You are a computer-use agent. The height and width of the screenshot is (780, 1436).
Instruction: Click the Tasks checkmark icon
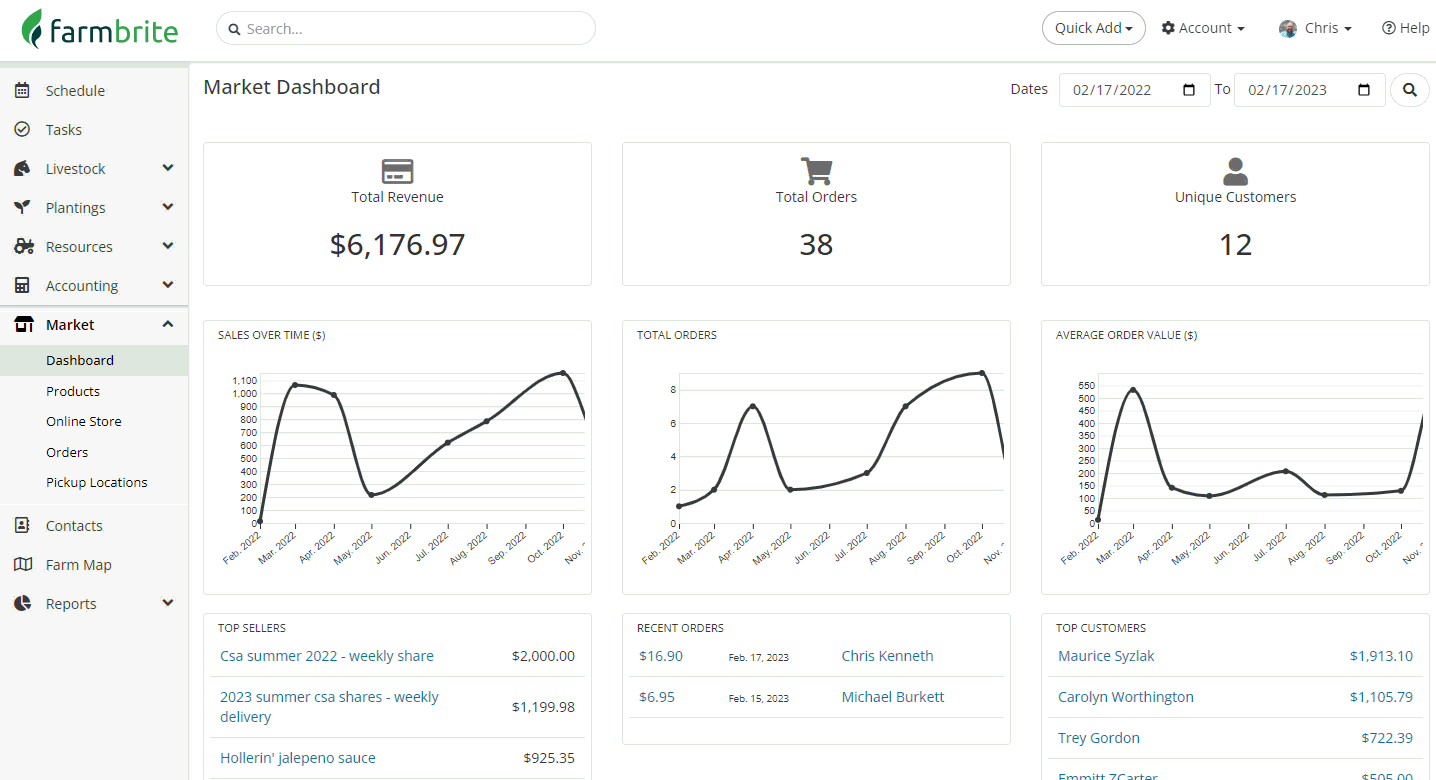pyautogui.click(x=22, y=130)
